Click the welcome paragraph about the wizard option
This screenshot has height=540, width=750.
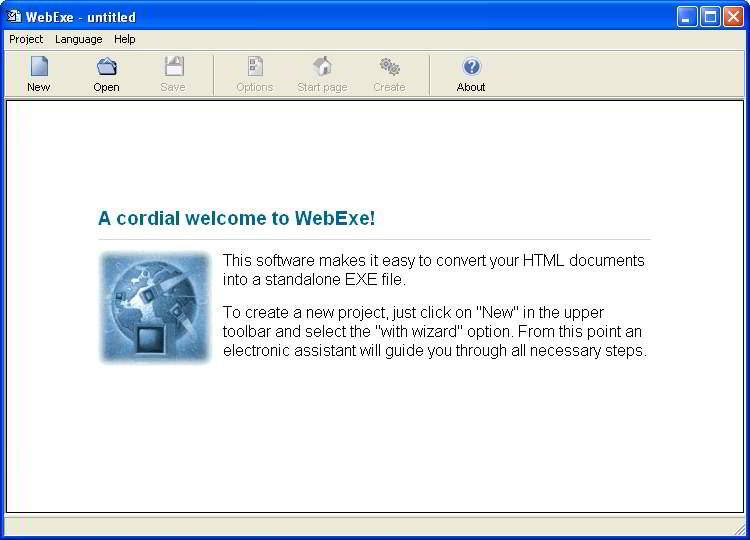[434, 332]
